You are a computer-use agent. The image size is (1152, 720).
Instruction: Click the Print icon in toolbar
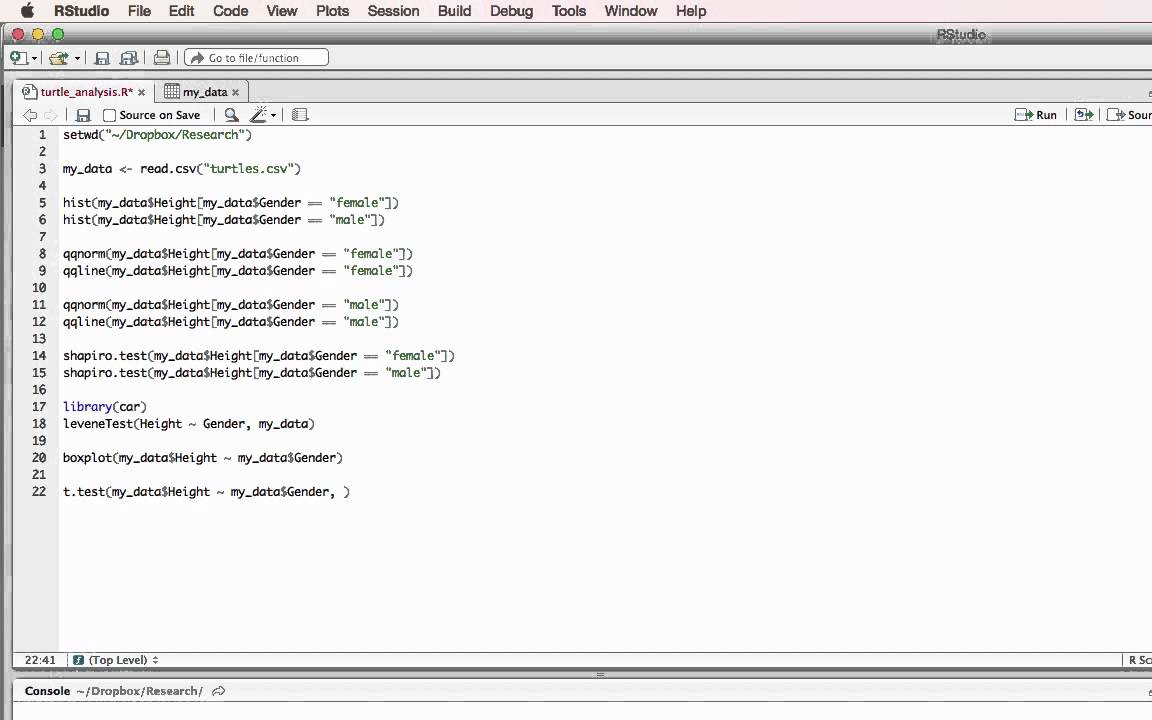click(x=162, y=57)
